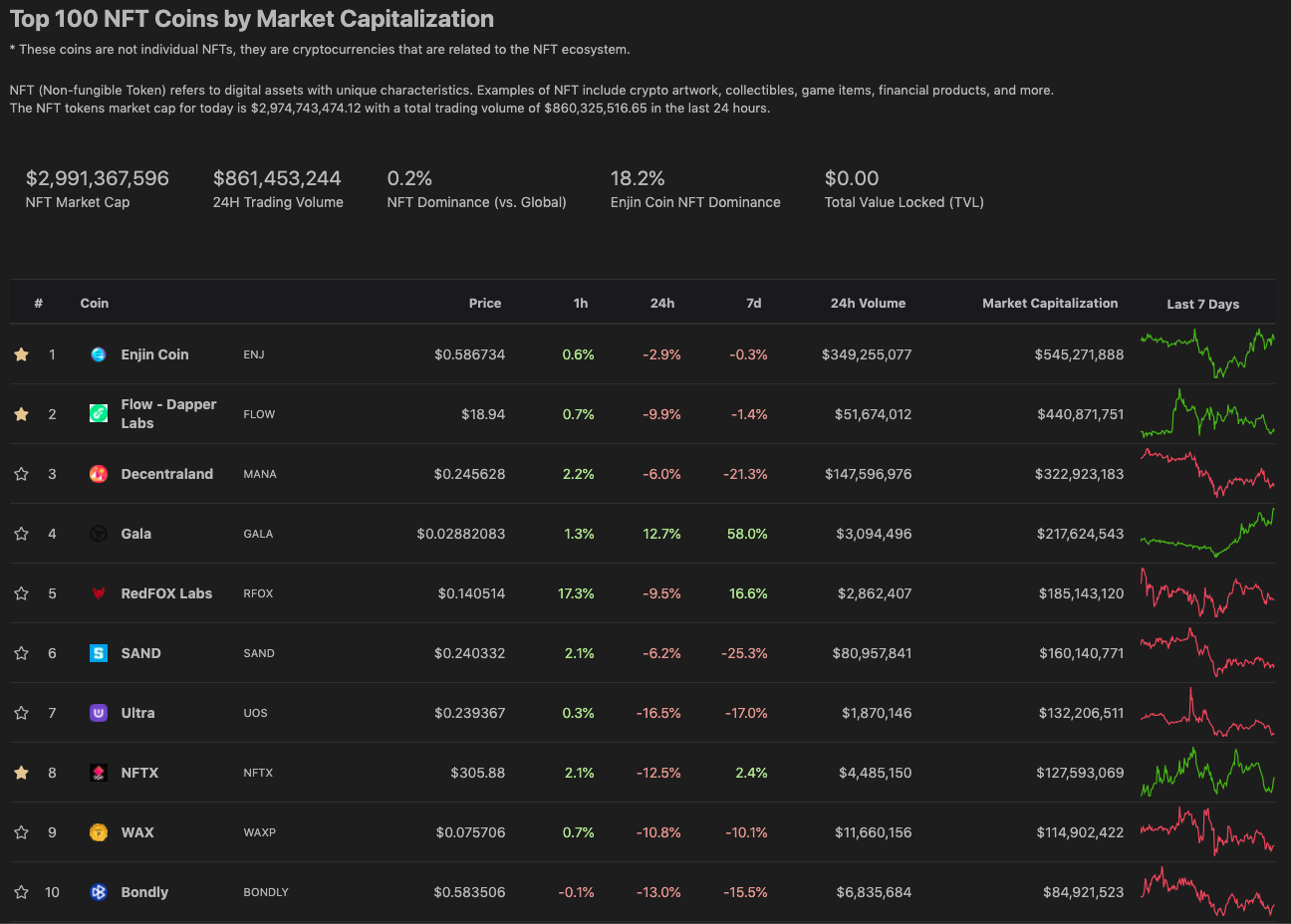Click the Enjin Coin logo icon
The height and width of the screenshot is (924, 1291).
pos(99,354)
